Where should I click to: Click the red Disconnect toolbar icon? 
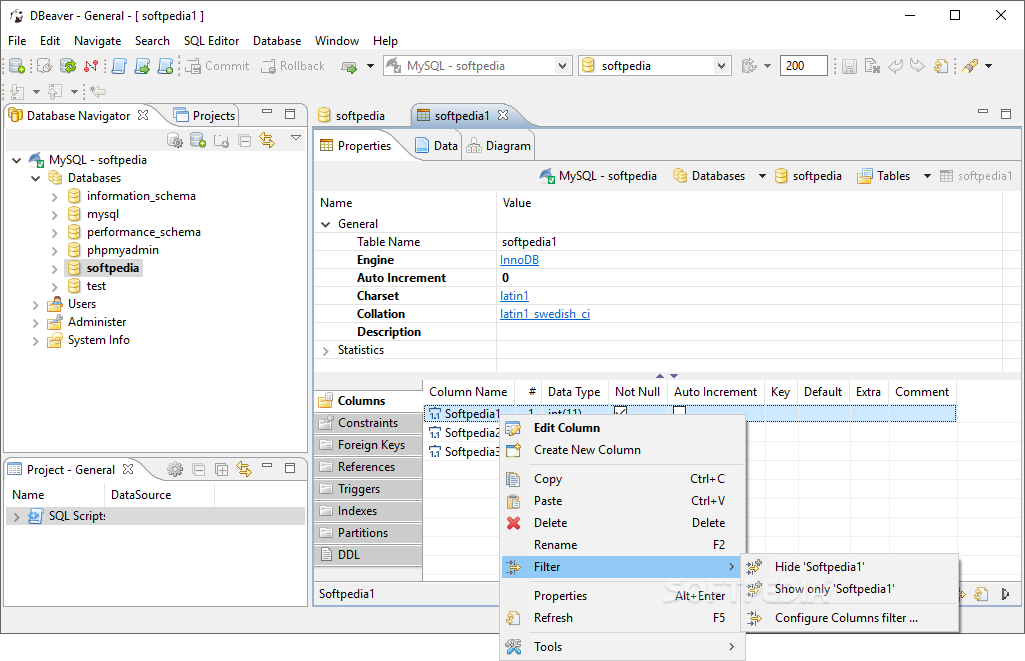[91, 66]
